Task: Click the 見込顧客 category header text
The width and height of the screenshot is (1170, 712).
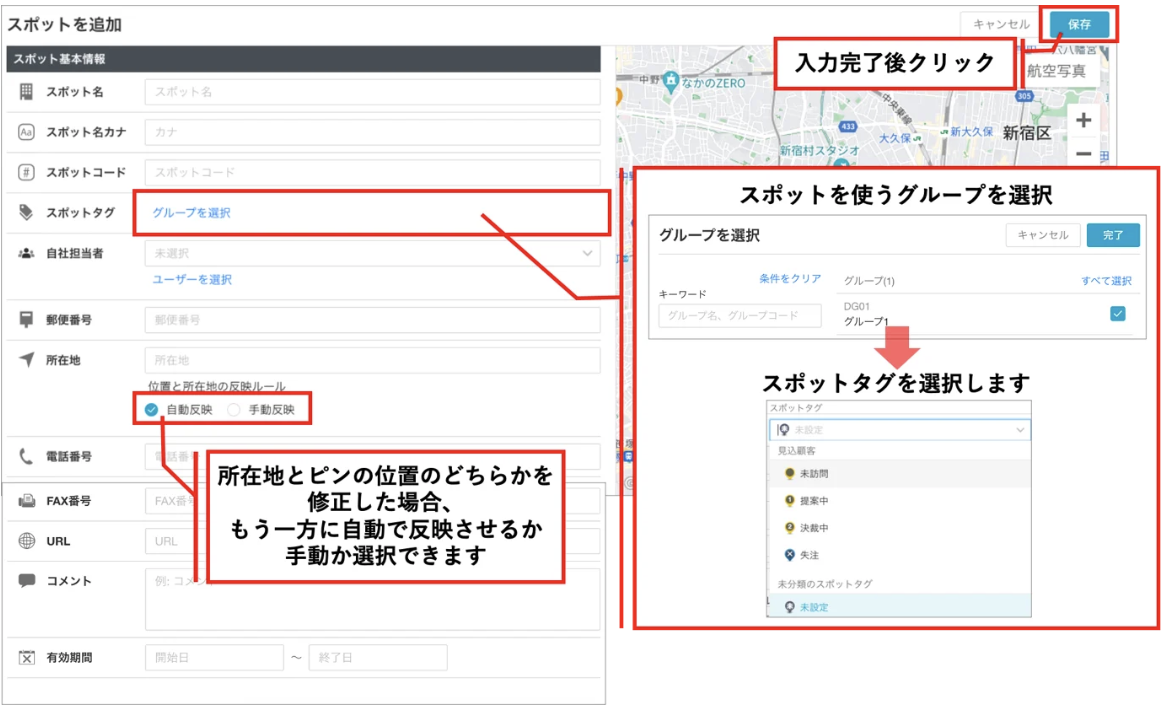Action: (x=796, y=451)
